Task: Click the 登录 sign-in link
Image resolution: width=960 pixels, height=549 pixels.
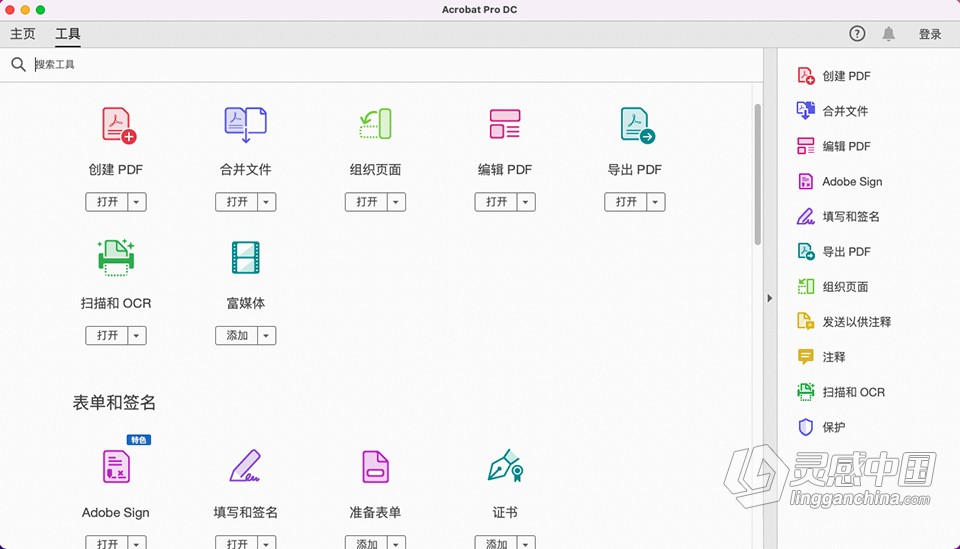Action: [930, 34]
